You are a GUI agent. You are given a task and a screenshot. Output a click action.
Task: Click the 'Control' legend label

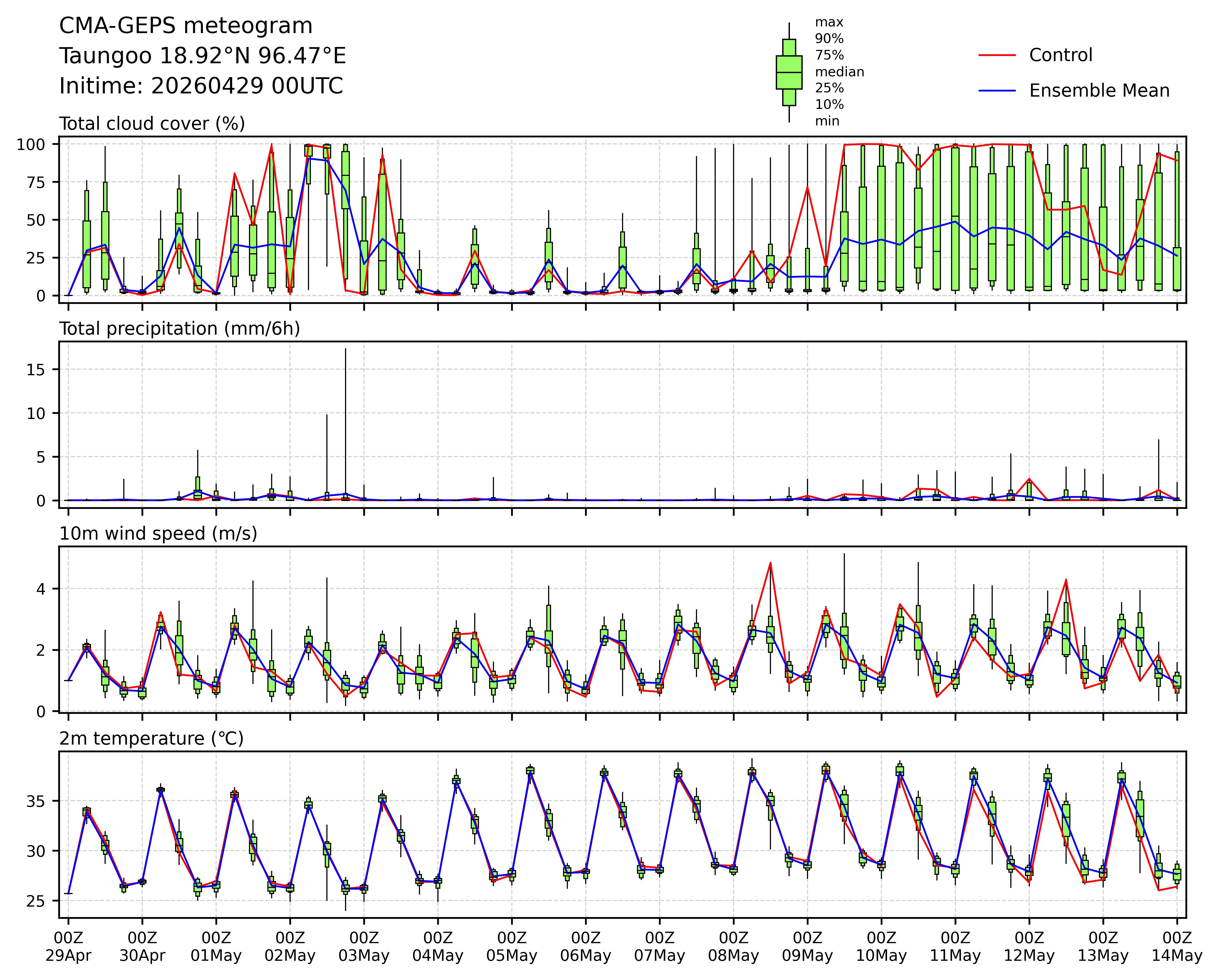[x=1060, y=56]
